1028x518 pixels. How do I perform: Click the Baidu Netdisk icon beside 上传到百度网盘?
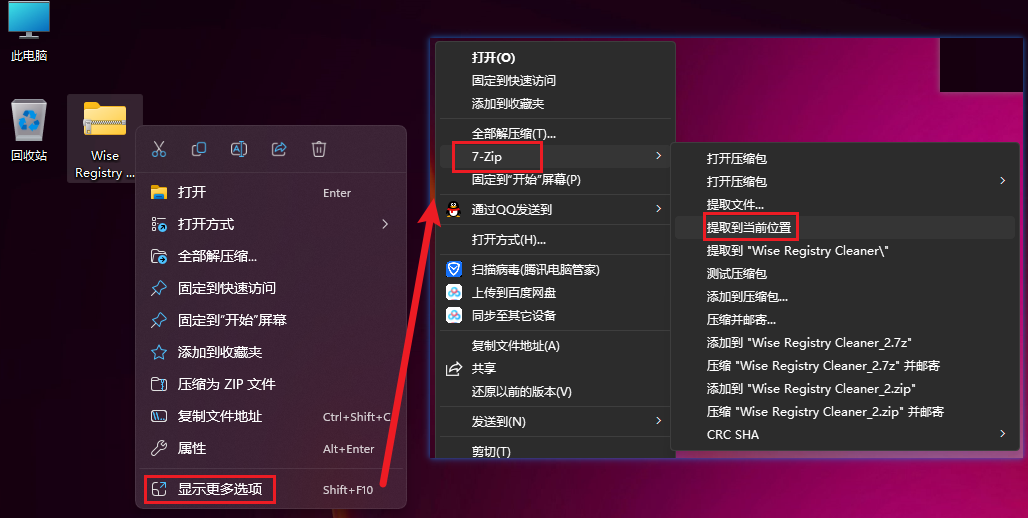coord(454,292)
